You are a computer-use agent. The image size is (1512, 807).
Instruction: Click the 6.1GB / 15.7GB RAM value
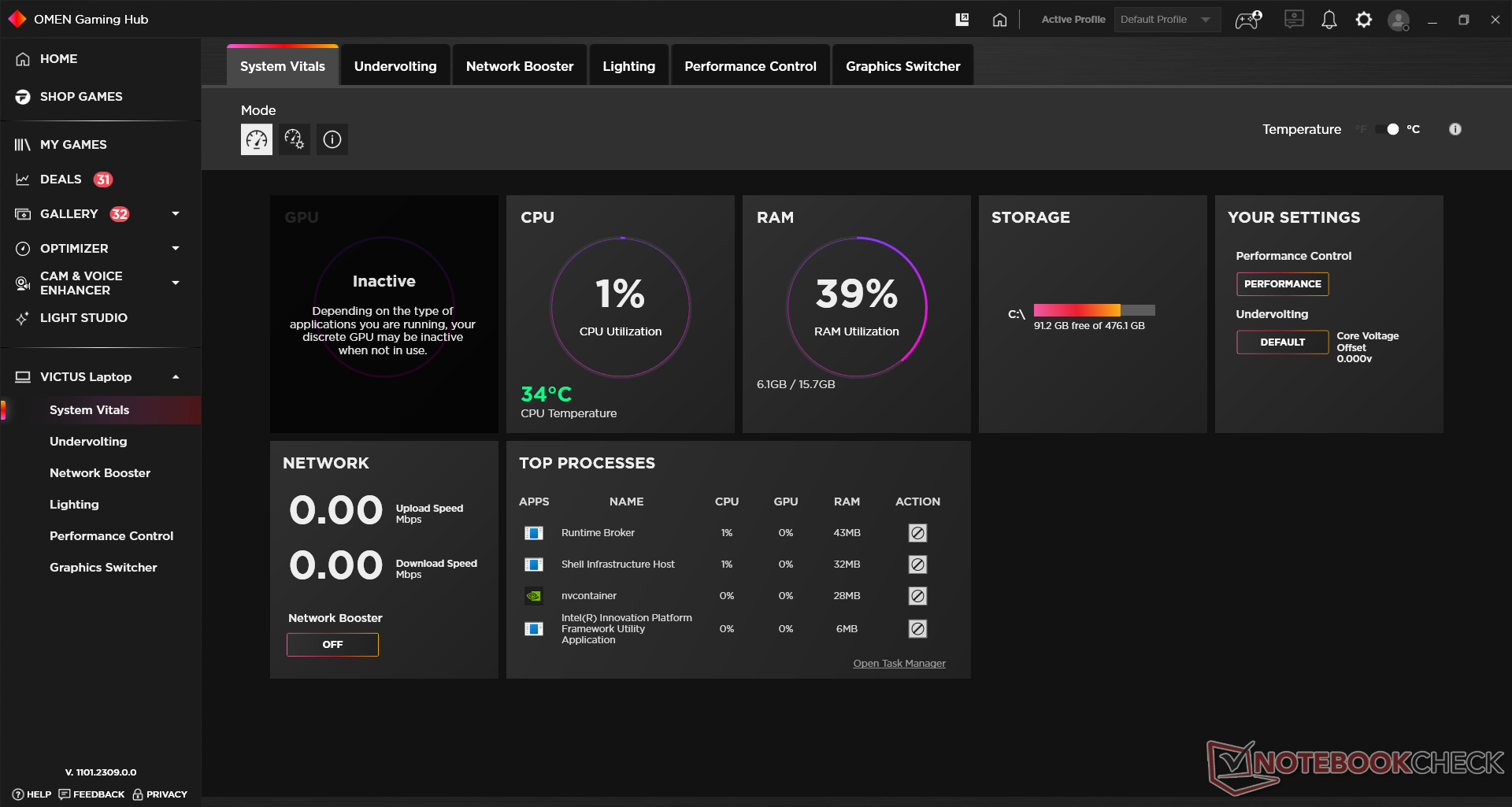click(796, 384)
